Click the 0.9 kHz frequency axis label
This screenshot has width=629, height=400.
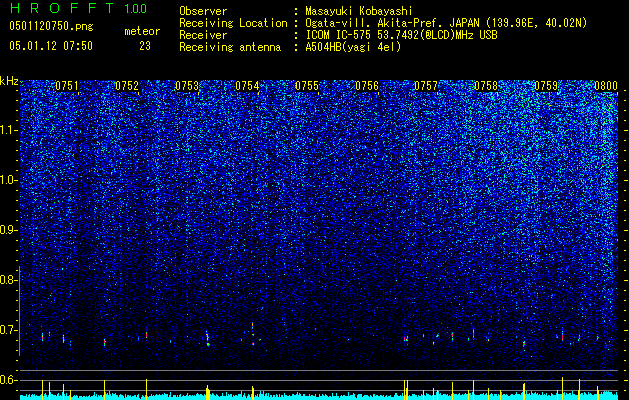point(9,230)
